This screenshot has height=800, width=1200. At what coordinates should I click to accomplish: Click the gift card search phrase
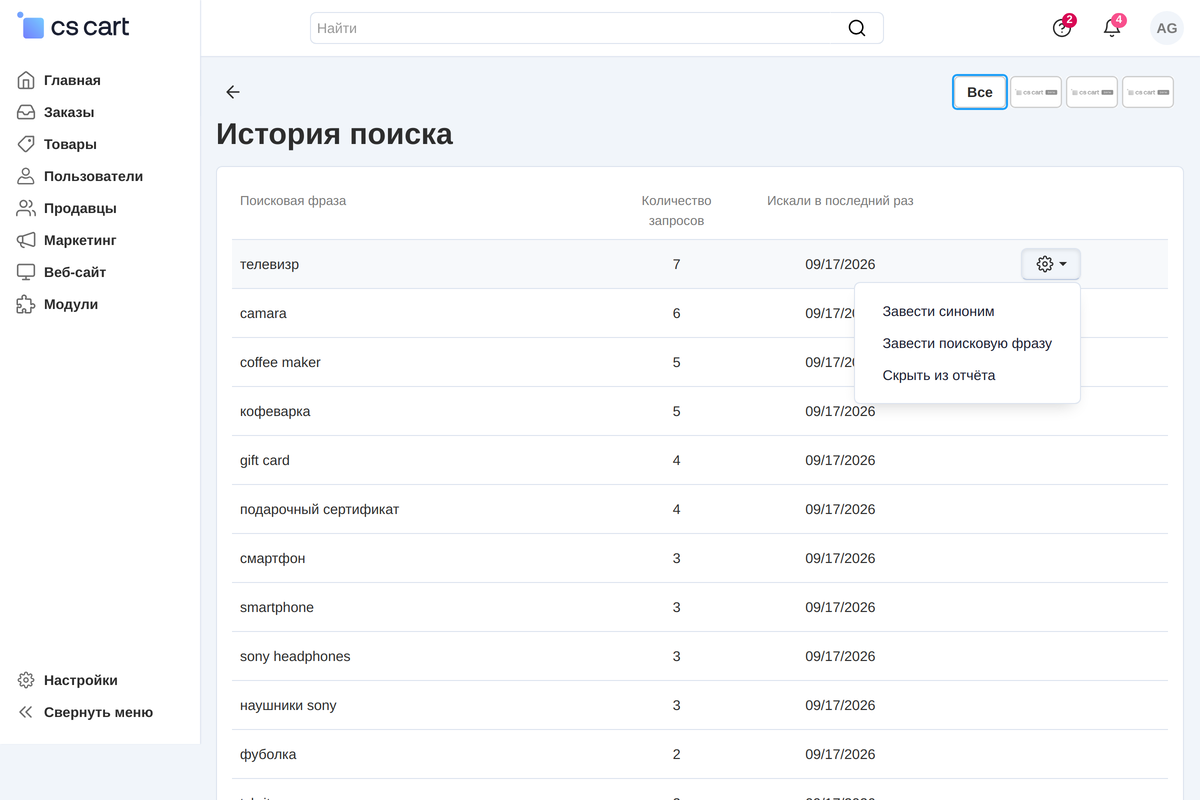click(265, 460)
